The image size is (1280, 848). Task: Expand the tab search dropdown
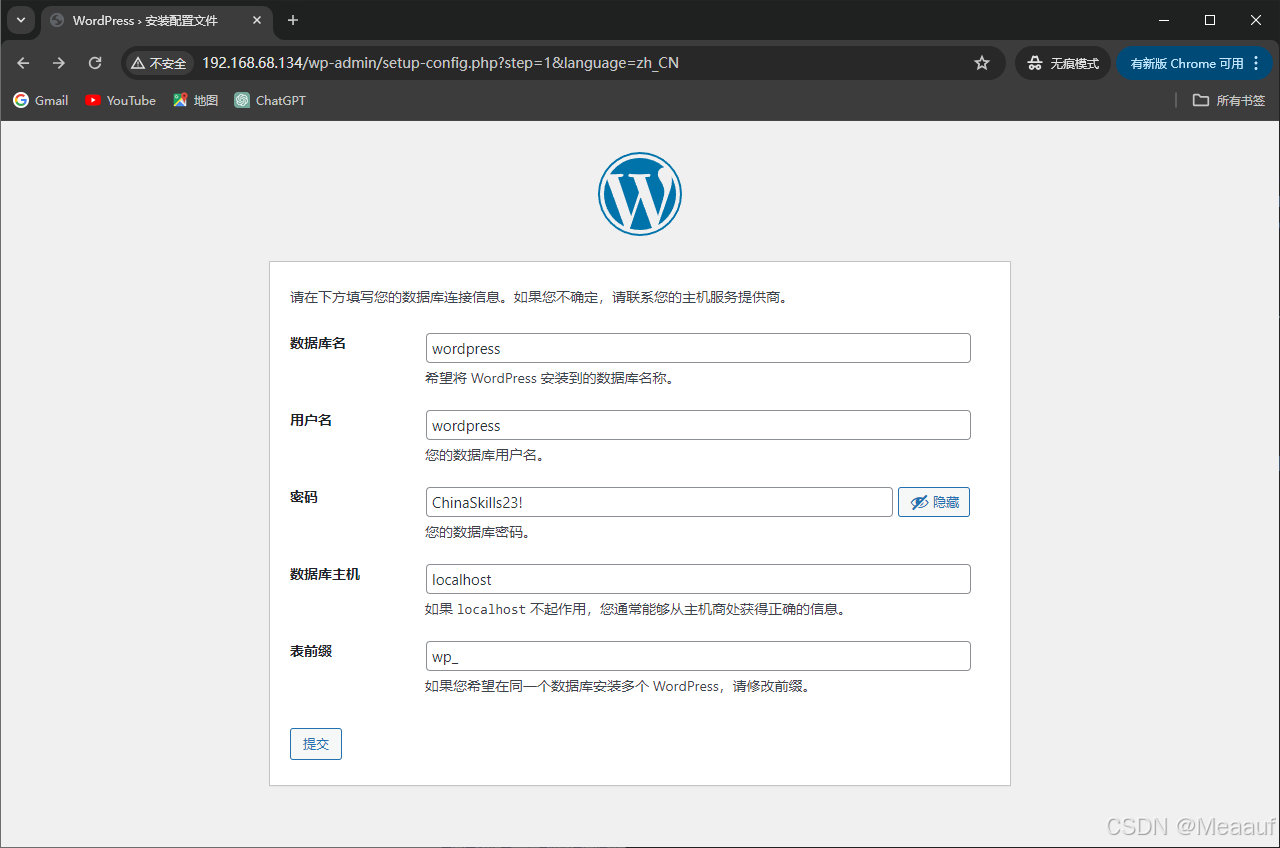[x=21, y=20]
